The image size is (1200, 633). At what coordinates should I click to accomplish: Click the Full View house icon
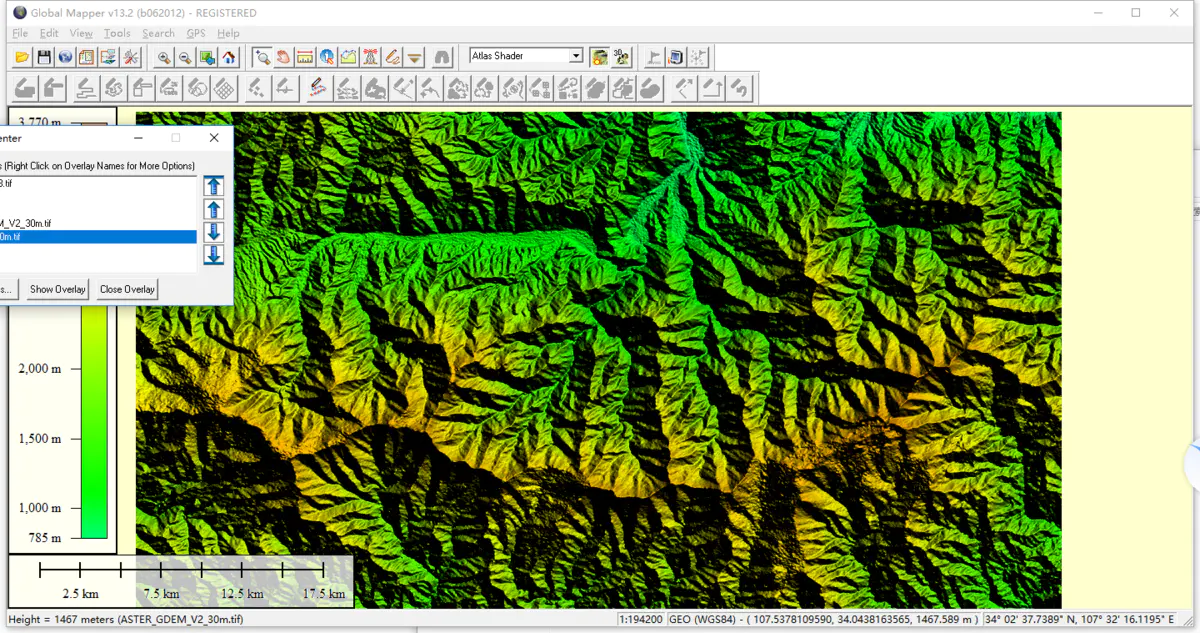[x=229, y=57]
